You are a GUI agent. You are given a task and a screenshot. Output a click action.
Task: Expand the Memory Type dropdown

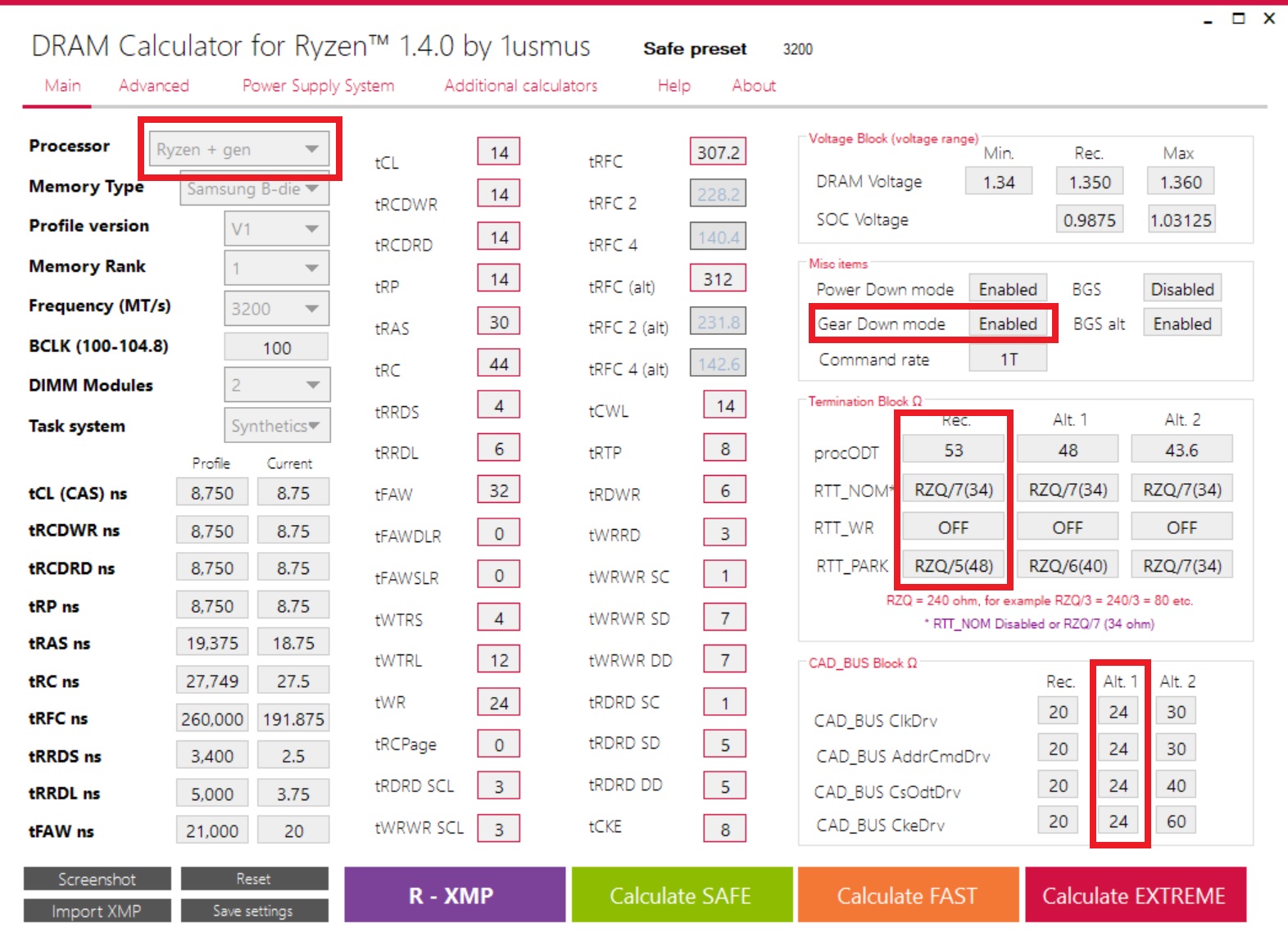point(254,189)
